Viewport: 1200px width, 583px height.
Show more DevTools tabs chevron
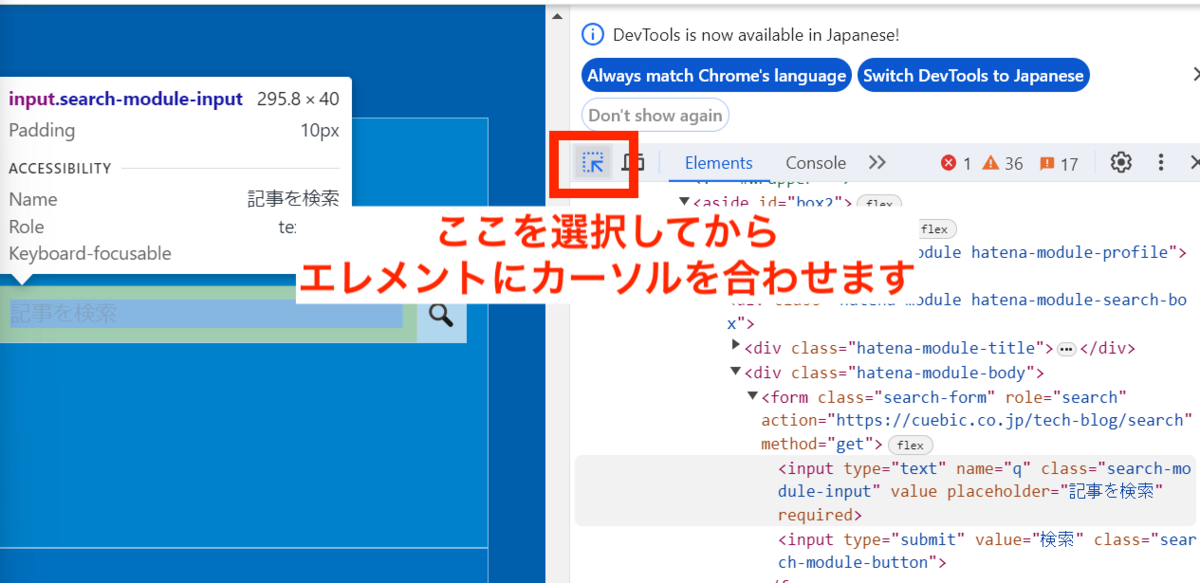[877, 163]
